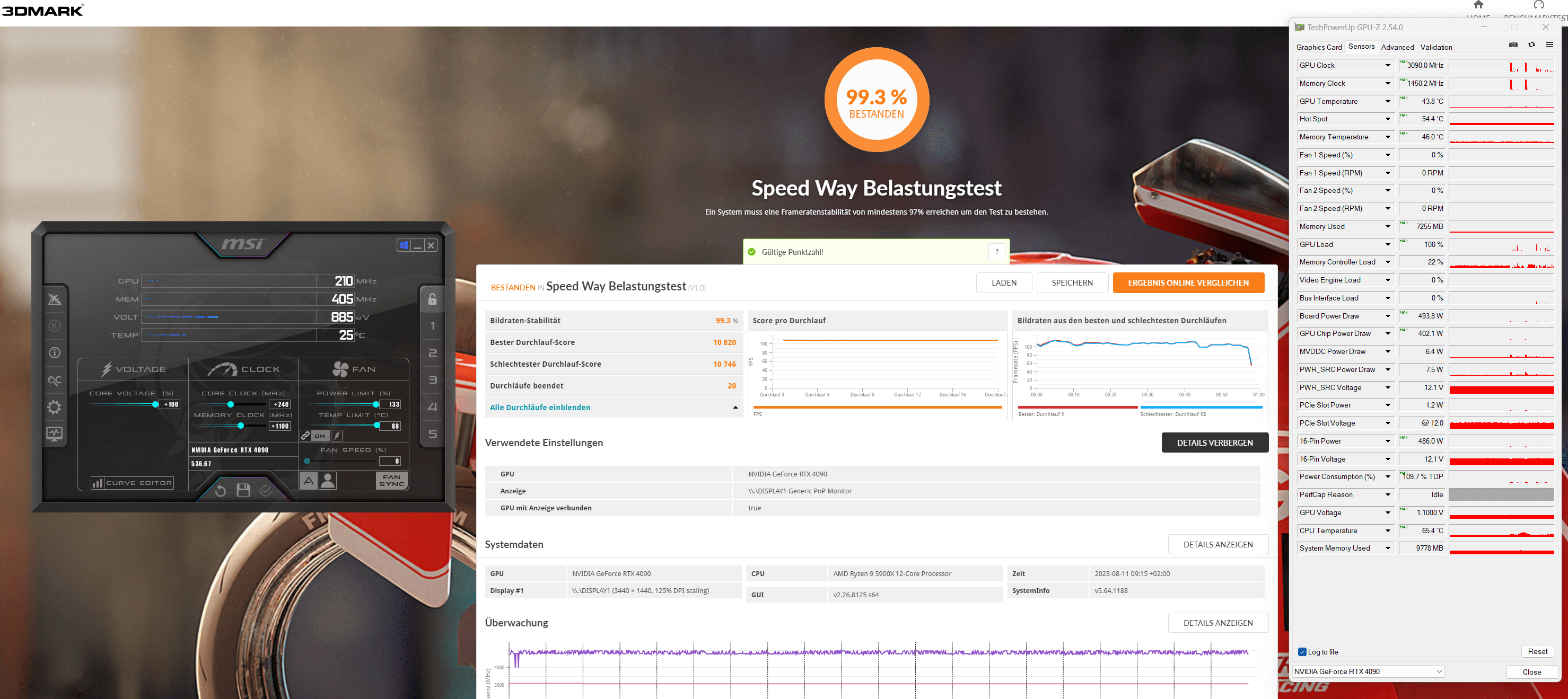Viewport: 1568px width, 699px height.
Task: Select Afterburner profile slot 4
Action: click(x=432, y=407)
